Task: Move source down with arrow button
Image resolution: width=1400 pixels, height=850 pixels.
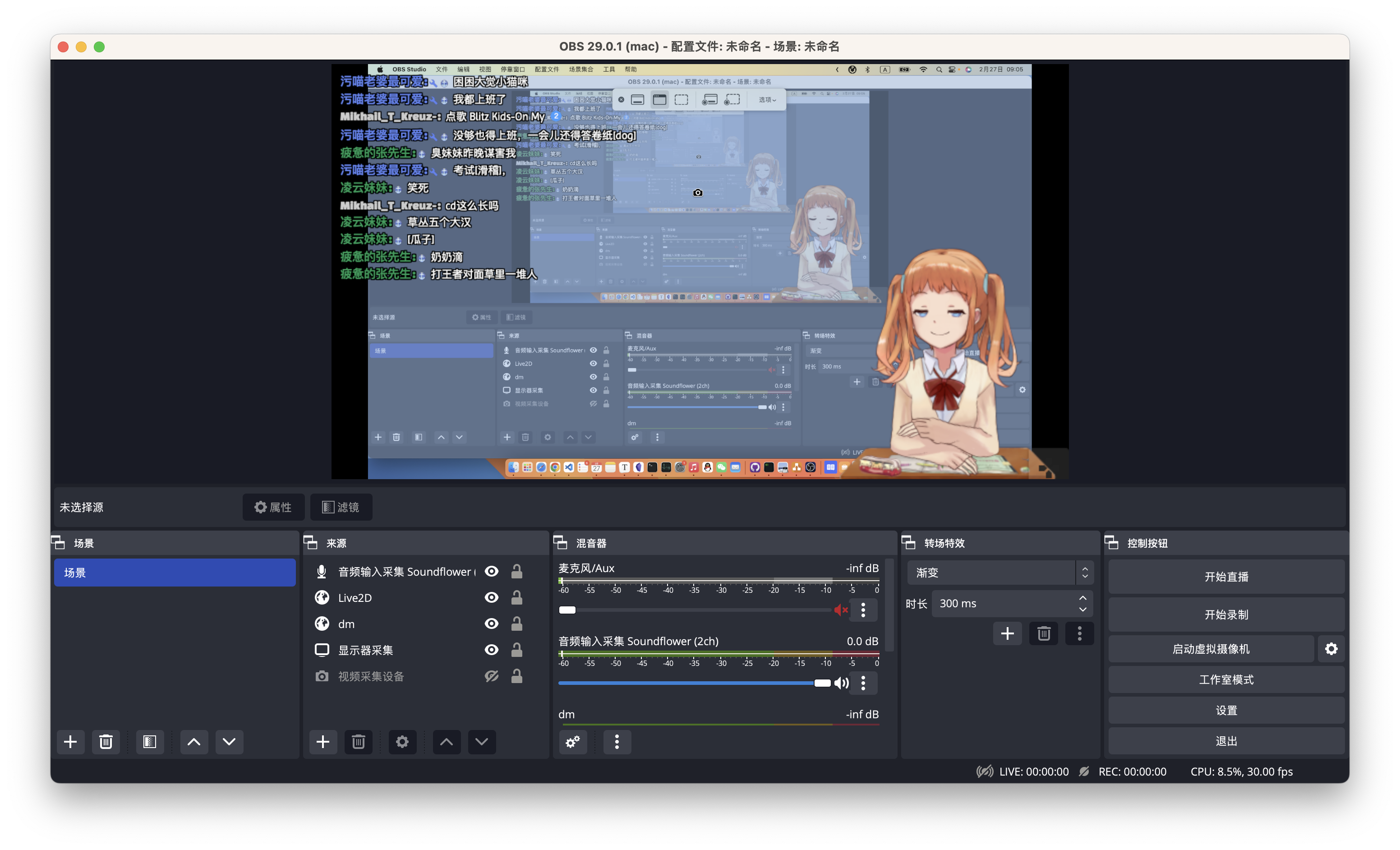Action: pos(481,741)
